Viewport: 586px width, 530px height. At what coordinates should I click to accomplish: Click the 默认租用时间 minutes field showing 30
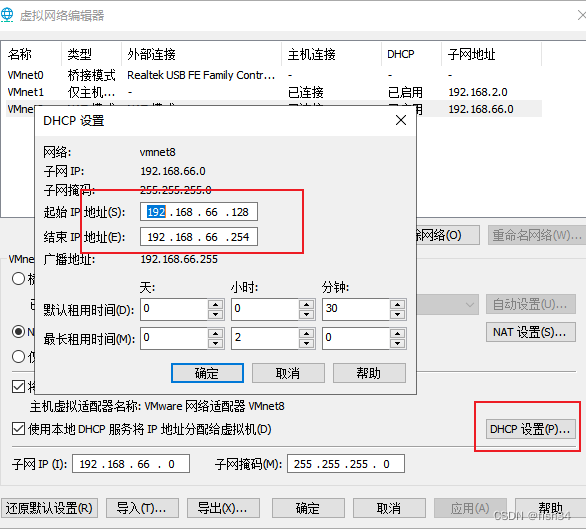tap(356, 309)
